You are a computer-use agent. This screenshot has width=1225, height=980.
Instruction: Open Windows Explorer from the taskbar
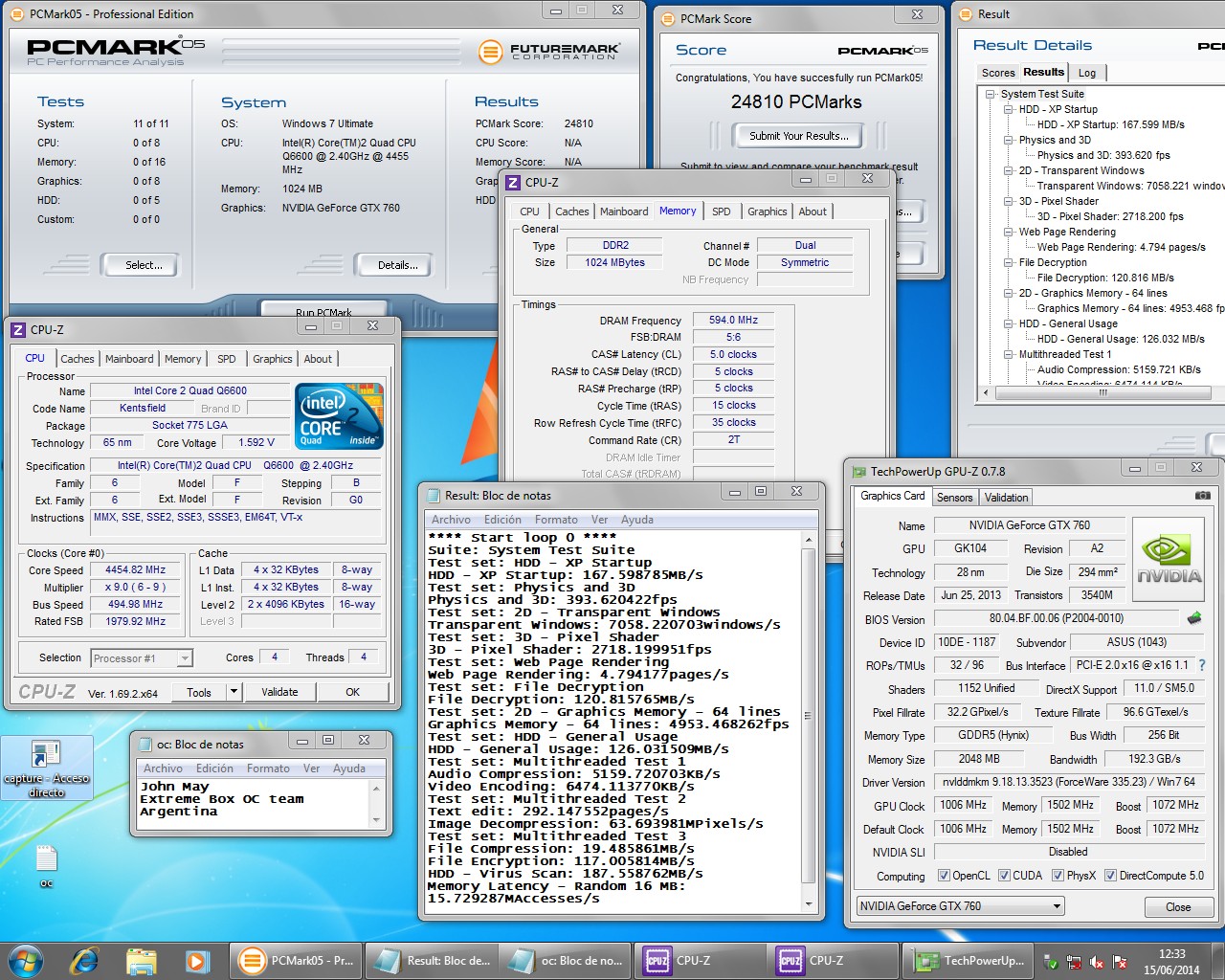(142, 960)
